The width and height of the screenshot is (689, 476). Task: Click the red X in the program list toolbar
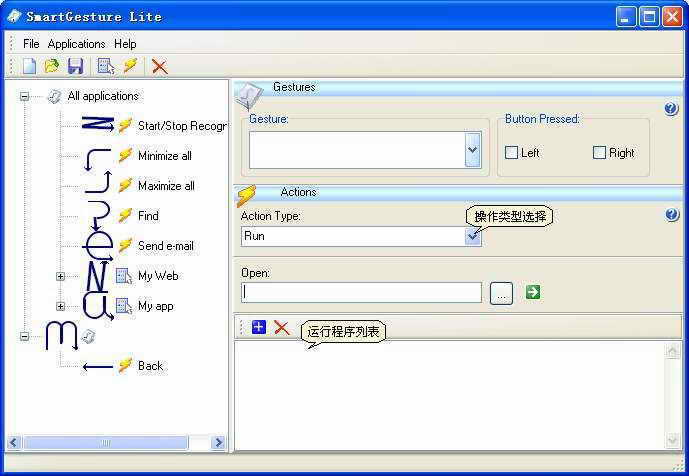tap(281, 327)
